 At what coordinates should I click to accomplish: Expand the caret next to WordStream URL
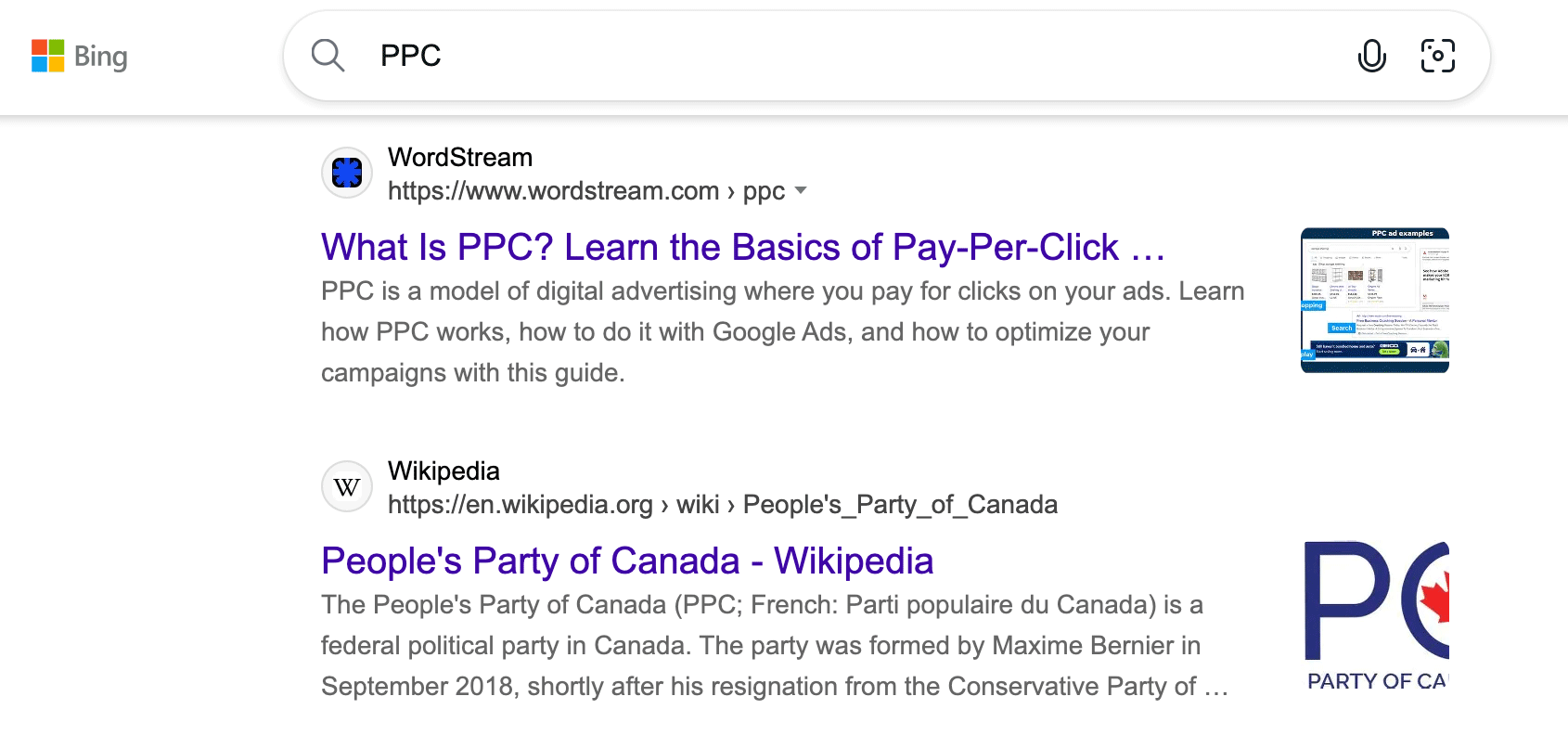click(802, 190)
